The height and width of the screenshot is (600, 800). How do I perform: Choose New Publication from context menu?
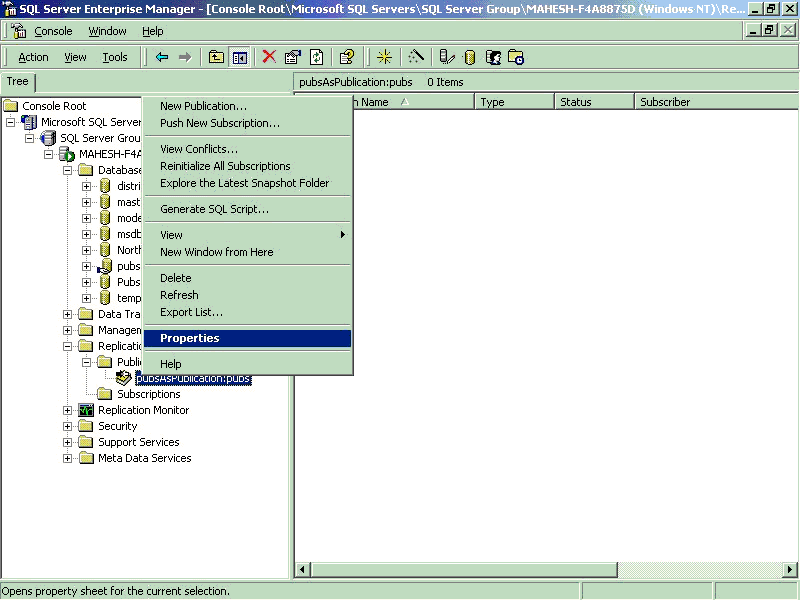click(247, 106)
